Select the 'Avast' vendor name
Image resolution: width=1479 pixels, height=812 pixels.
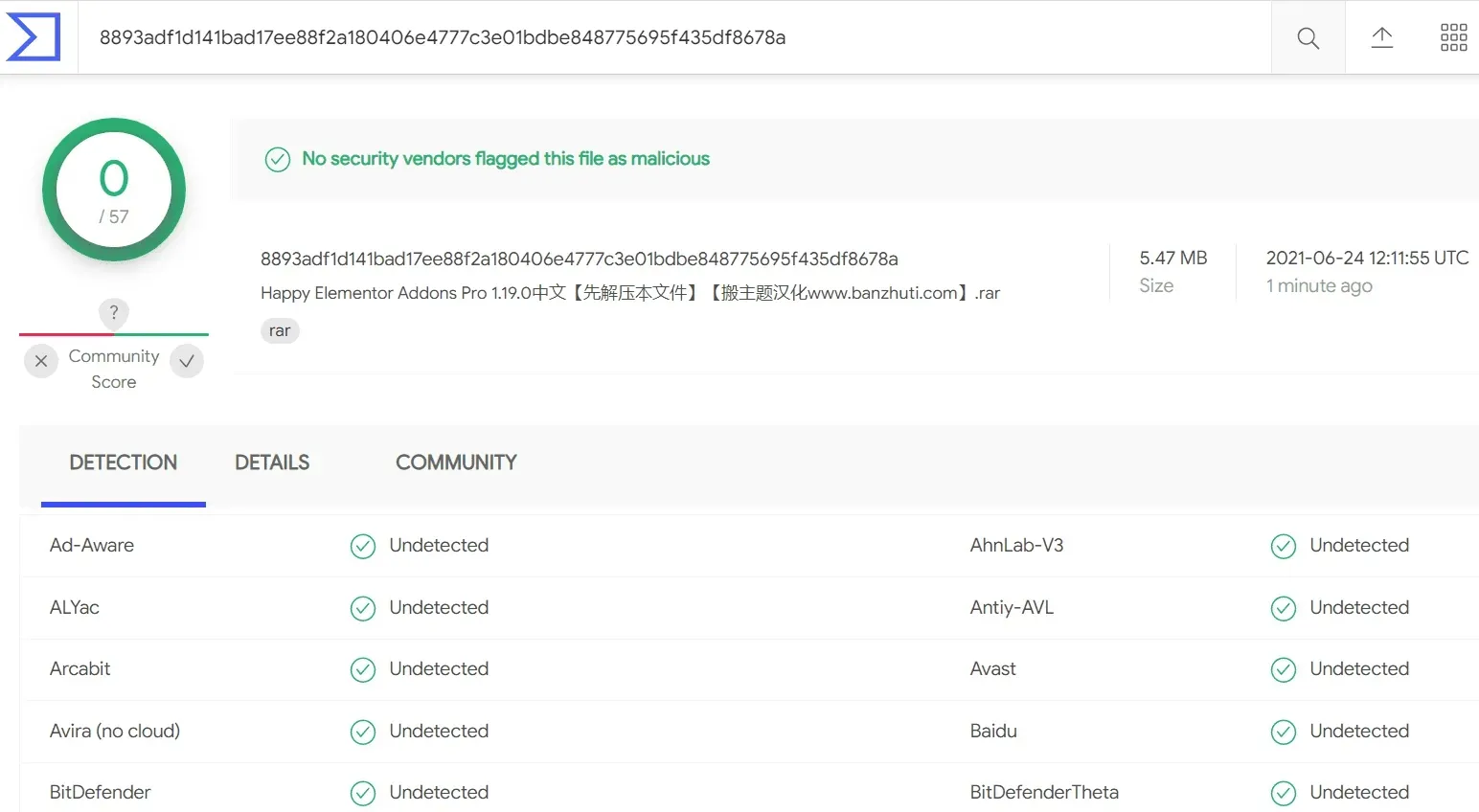point(993,668)
